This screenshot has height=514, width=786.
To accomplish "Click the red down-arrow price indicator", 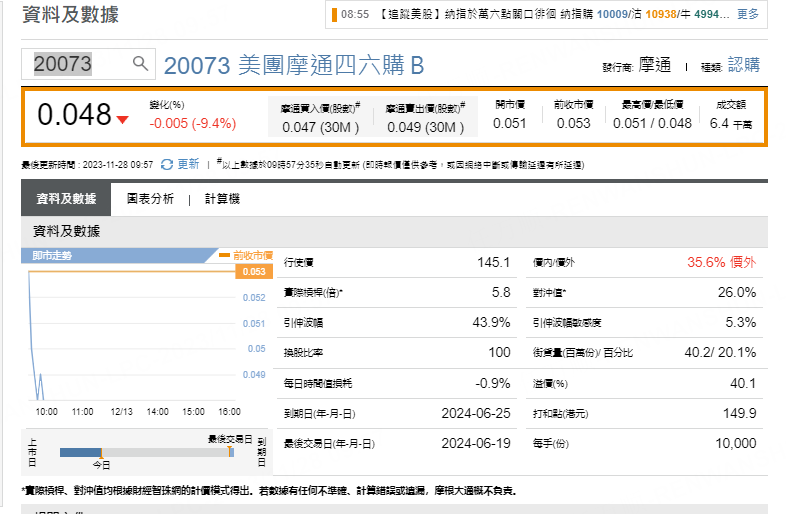I will (x=122, y=120).
